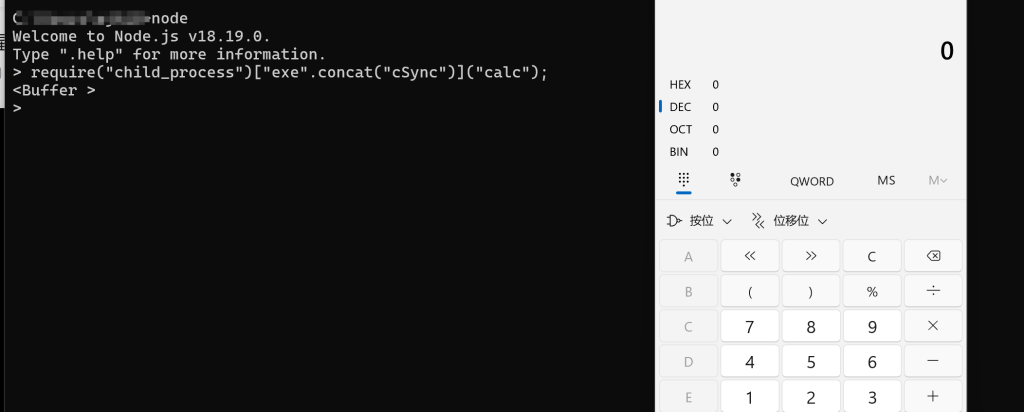Click the divide ÷ operator
The width and height of the screenshot is (1024, 412).
933,291
